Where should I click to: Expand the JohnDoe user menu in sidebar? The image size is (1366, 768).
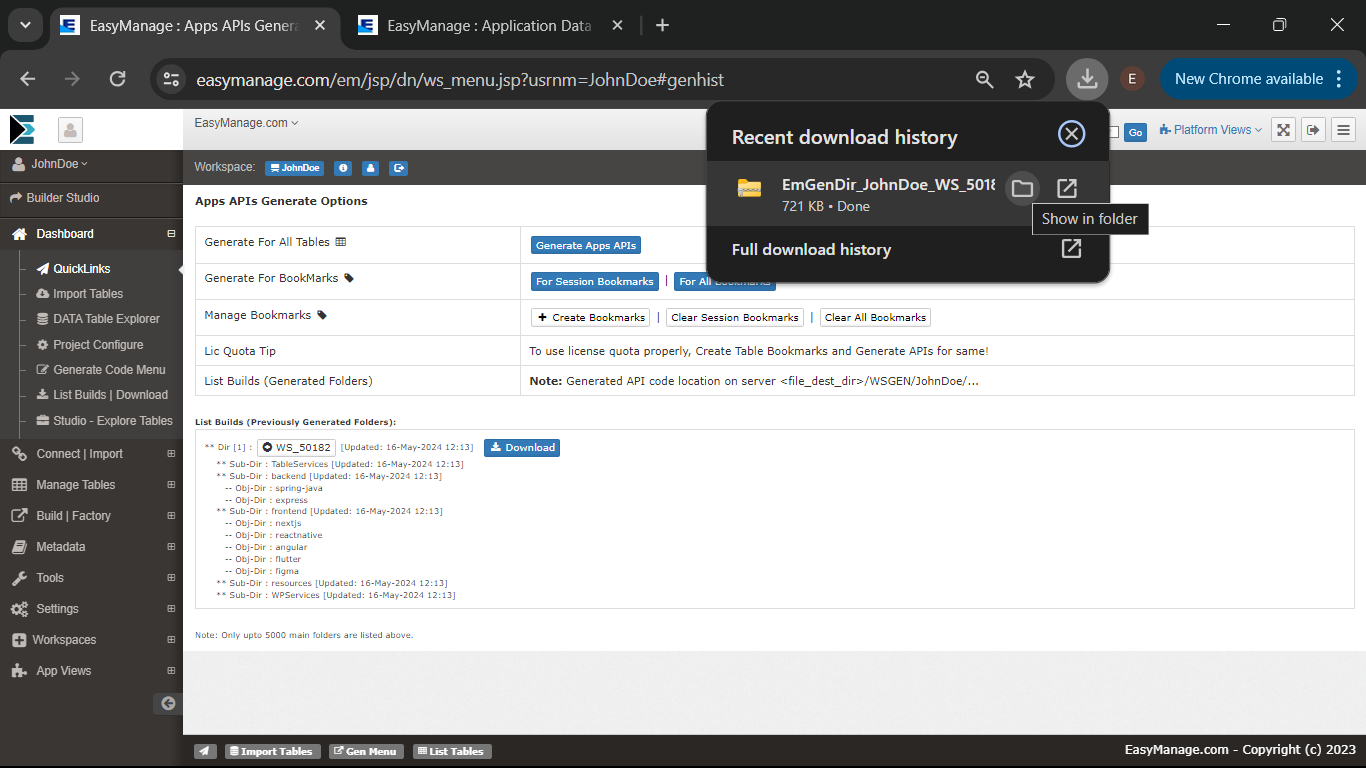[49, 164]
